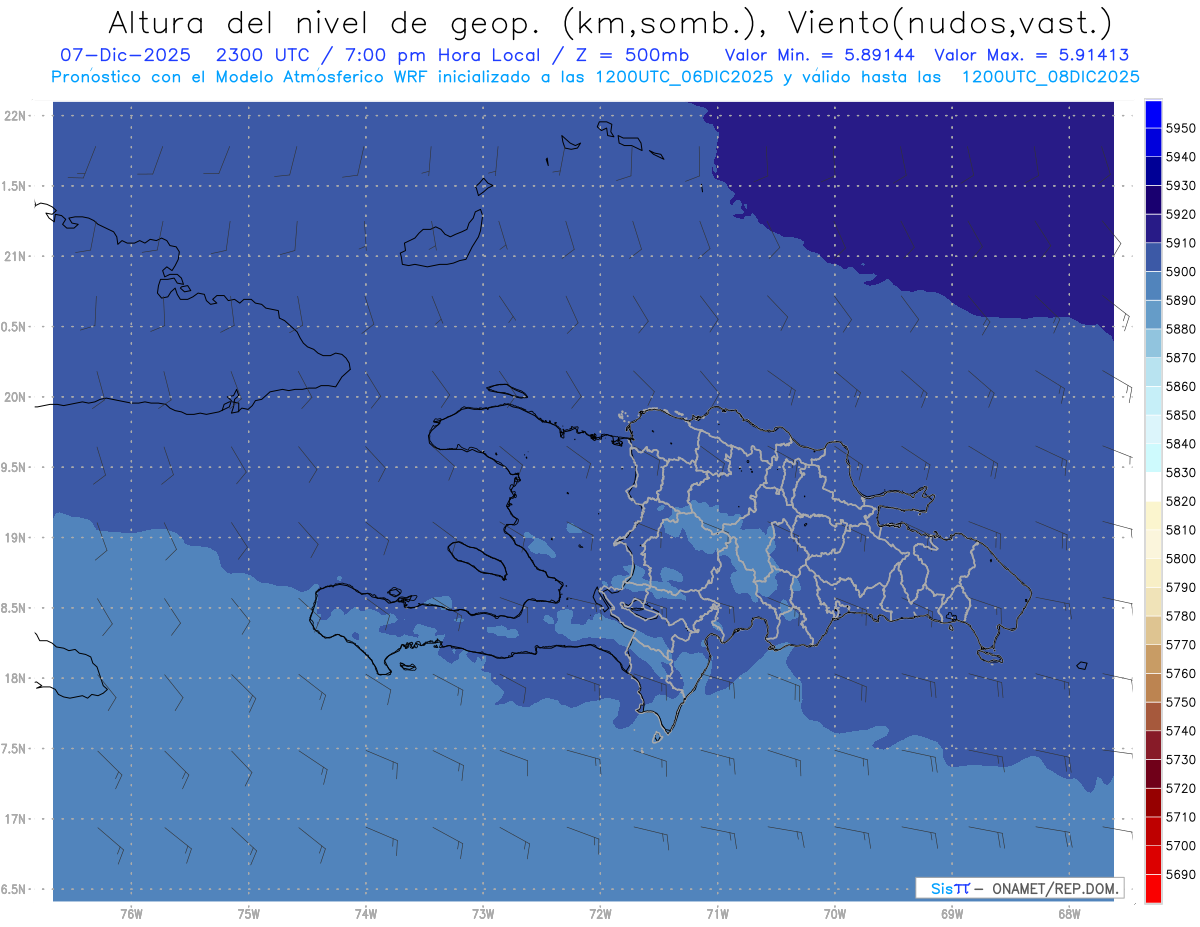Click the 'Valor Max. = 5.91413' readout
1200x927 pixels.
1032,55
